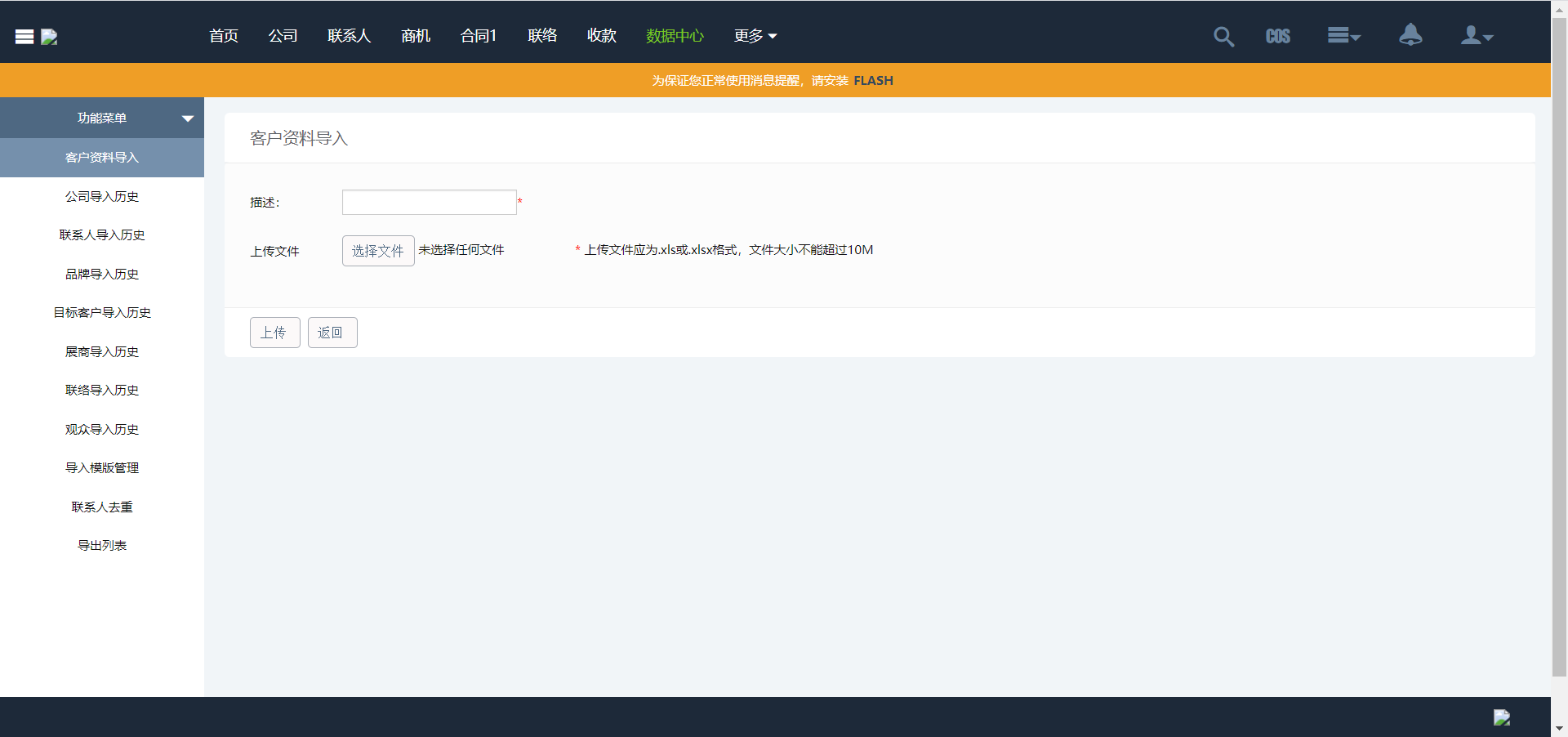Screen dimensions: 1568x737
Task: Click the broken logo image in header
Action: click(x=49, y=37)
